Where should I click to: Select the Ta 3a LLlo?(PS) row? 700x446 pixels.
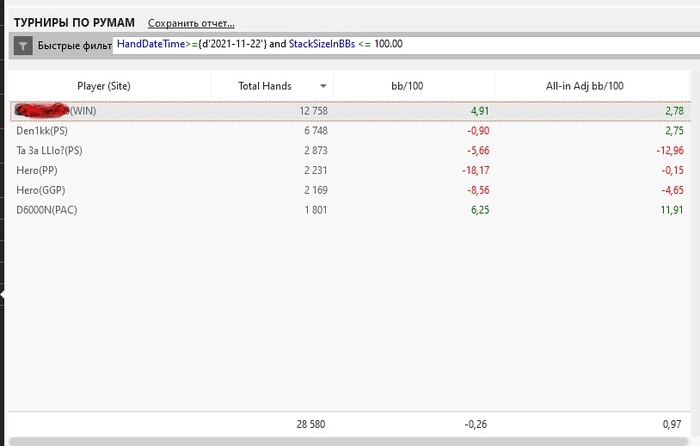350,150
